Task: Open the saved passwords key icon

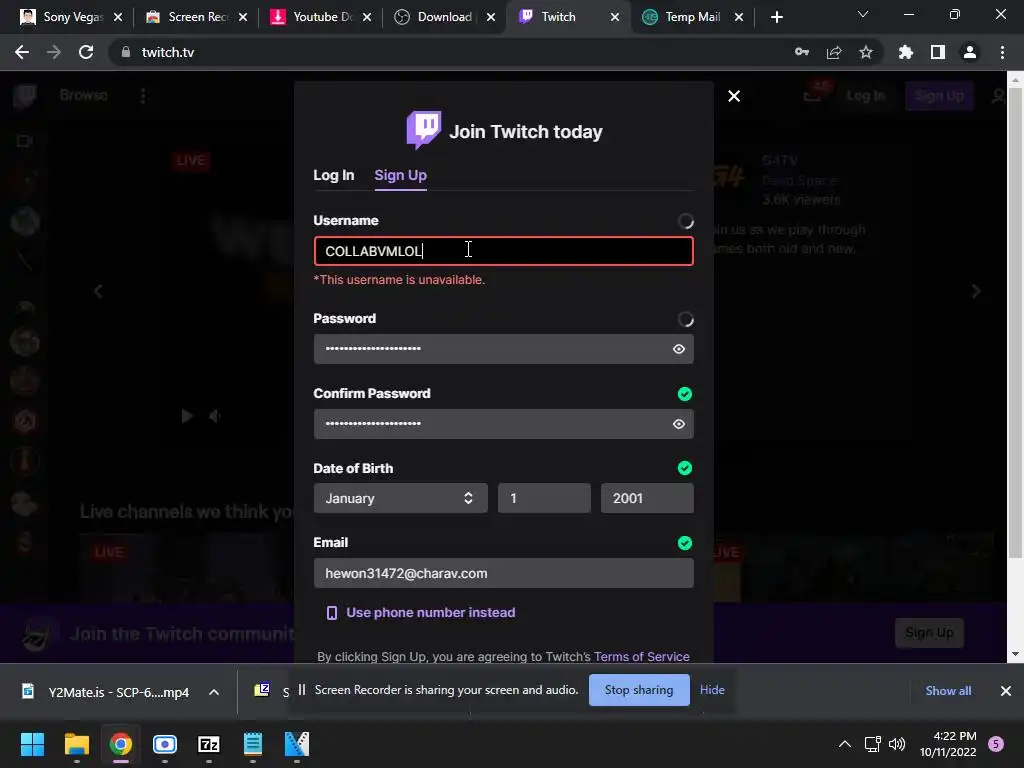Action: coord(802,52)
